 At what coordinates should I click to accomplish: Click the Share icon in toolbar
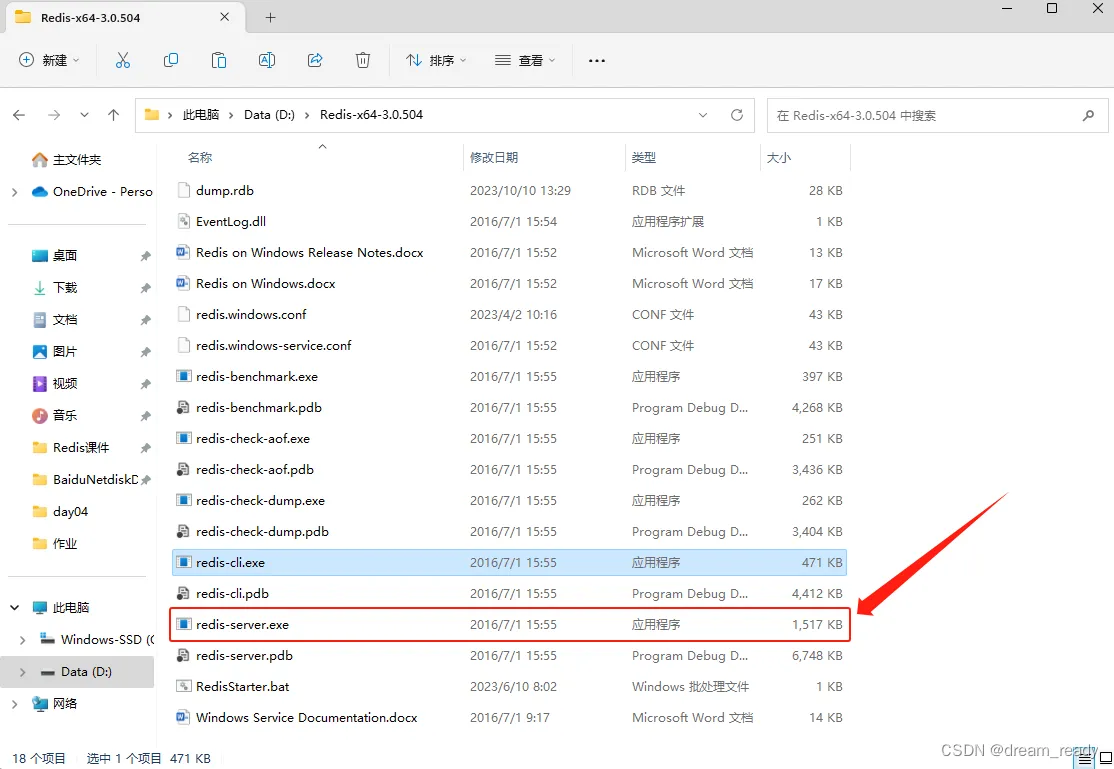point(315,60)
